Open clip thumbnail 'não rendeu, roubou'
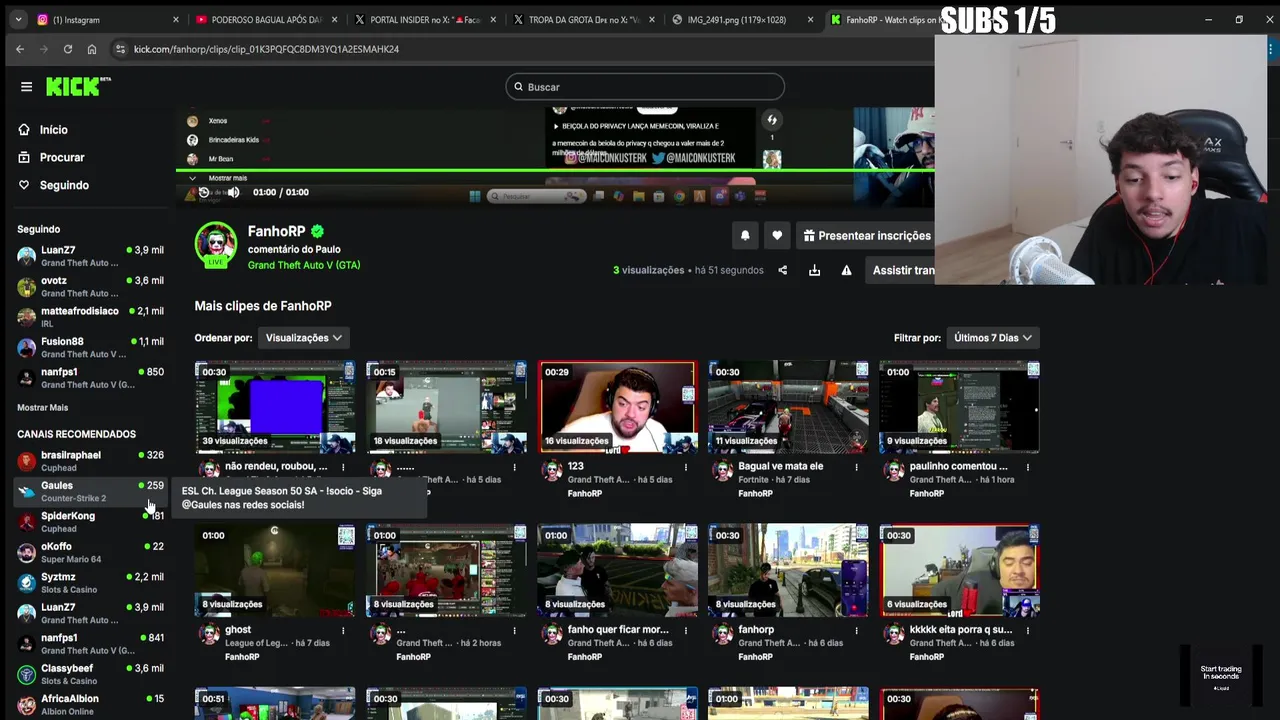The height and width of the screenshot is (720, 1280). 275,407
